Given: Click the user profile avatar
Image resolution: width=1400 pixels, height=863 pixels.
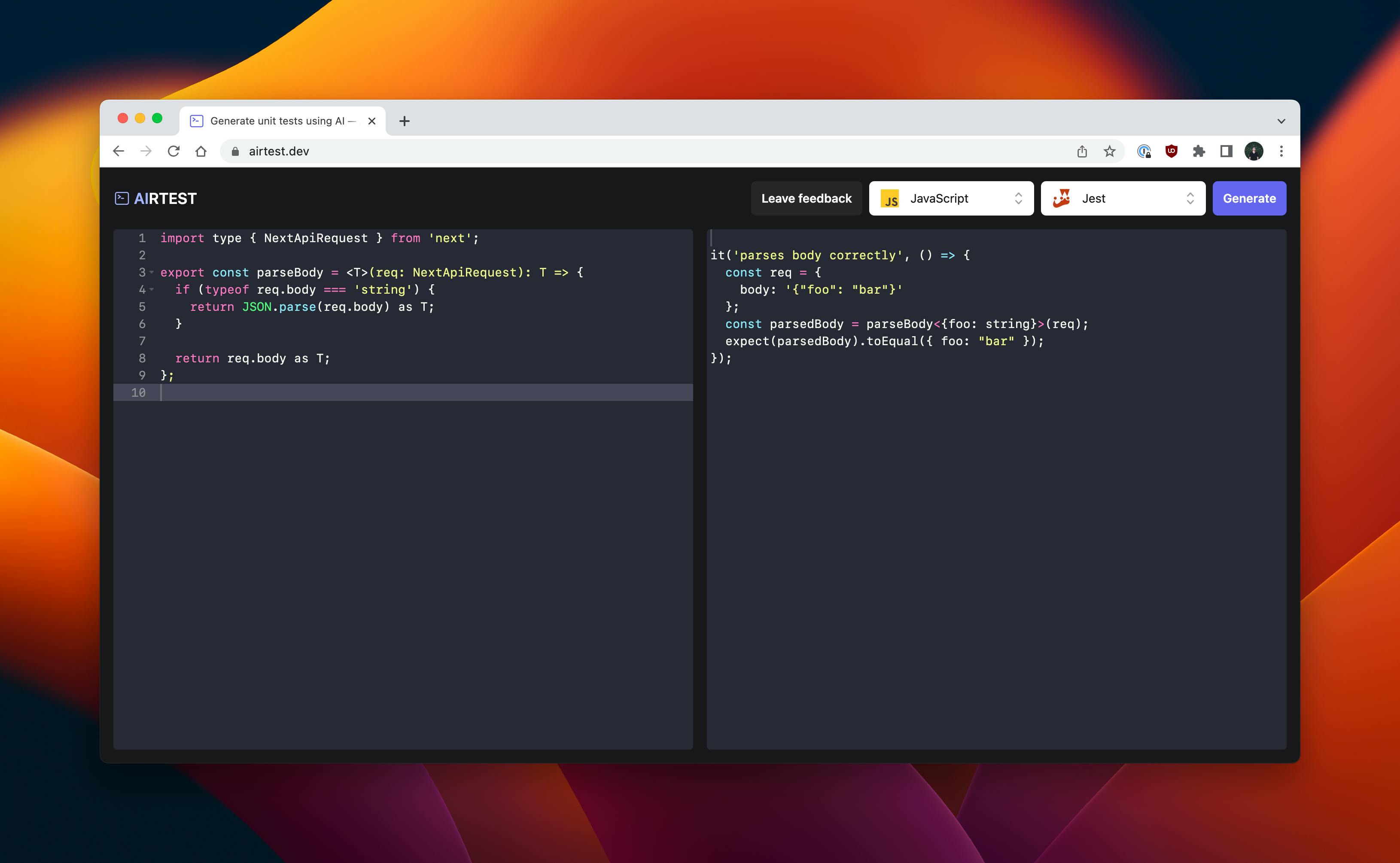Looking at the screenshot, I should (1253, 151).
